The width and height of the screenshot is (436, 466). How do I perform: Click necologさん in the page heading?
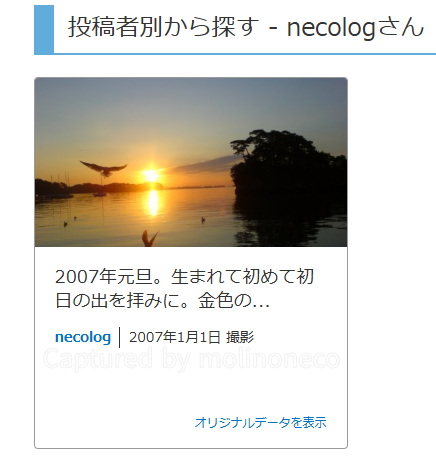(x=355, y=28)
